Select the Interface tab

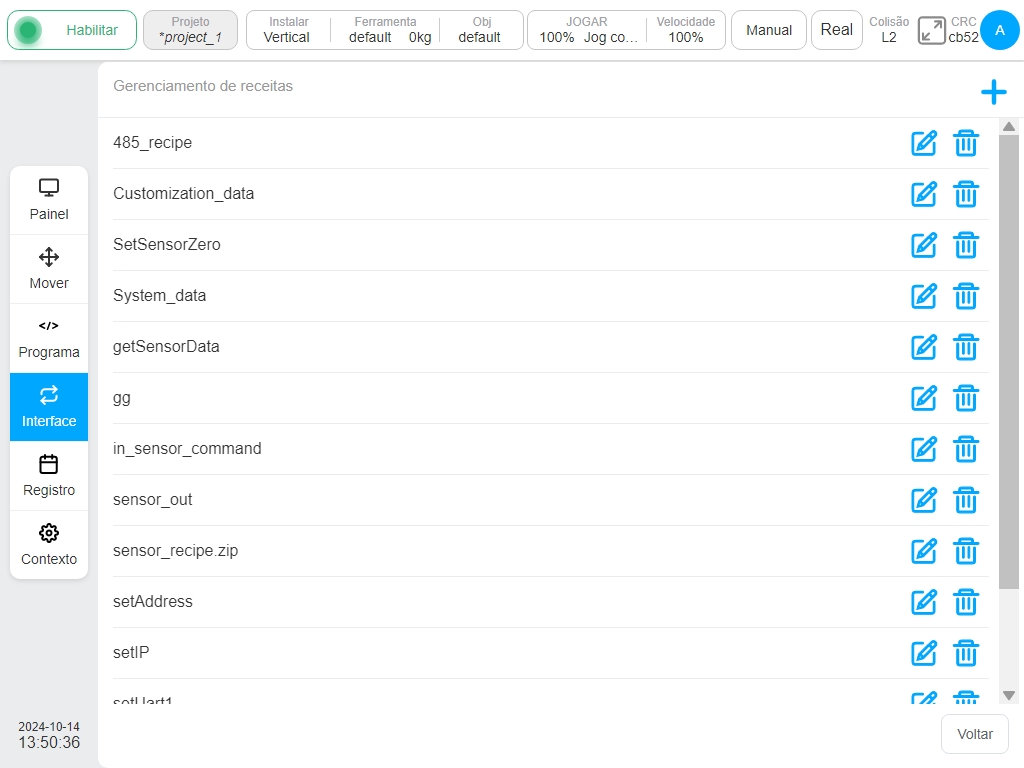(x=49, y=407)
